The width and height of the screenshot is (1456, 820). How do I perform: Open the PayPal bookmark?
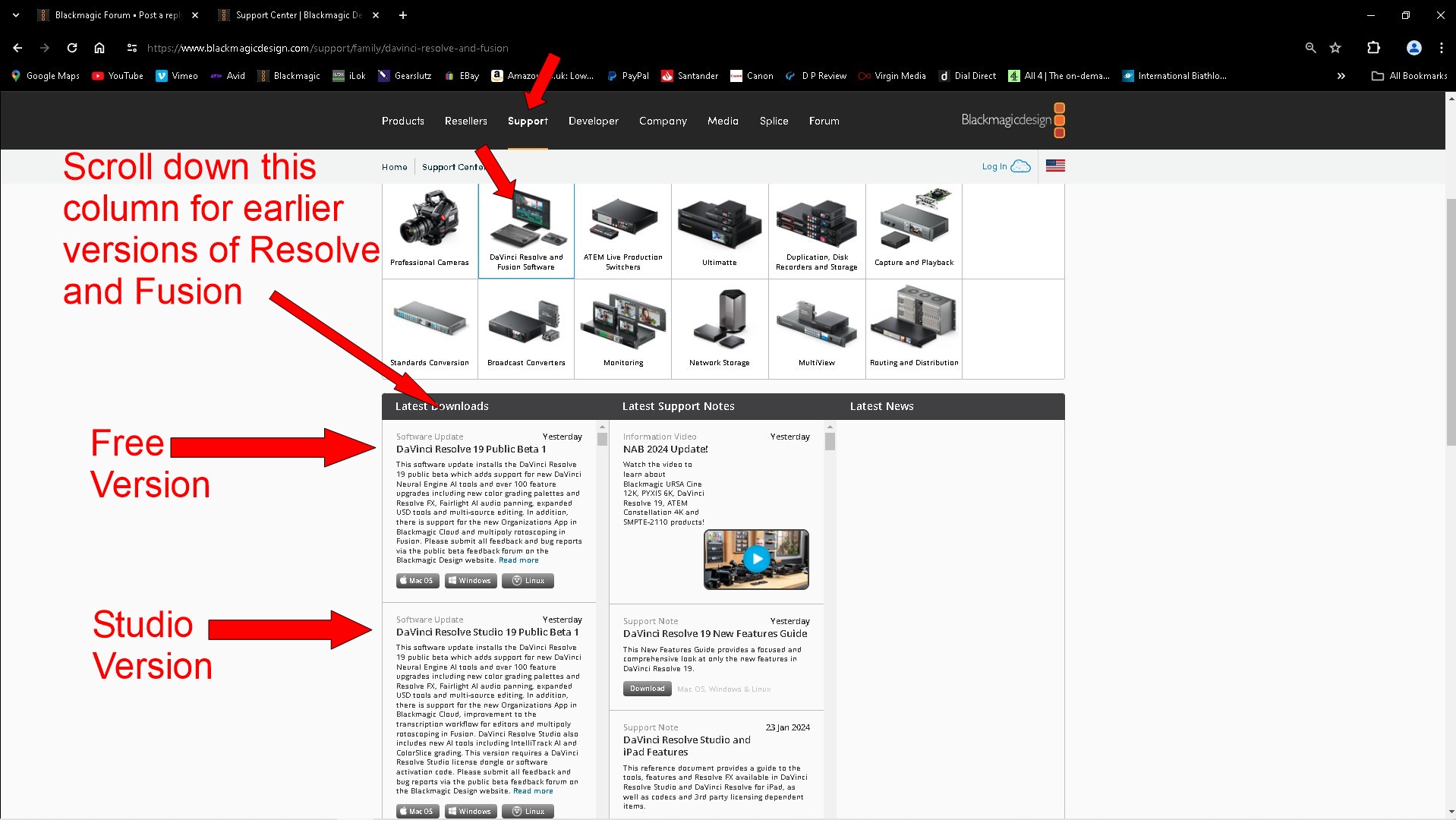click(628, 76)
